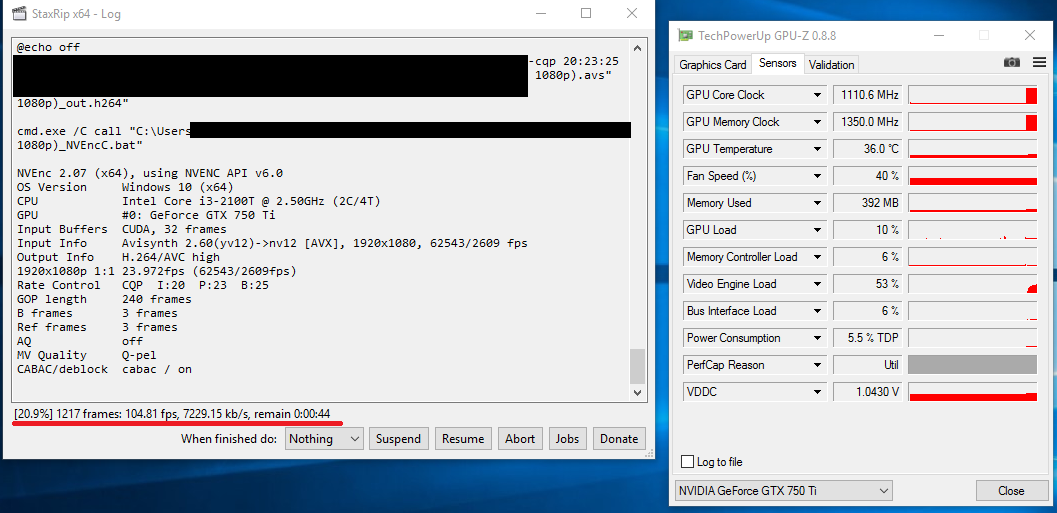Open the GPU-Z hamburger menu icon

point(1039,62)
